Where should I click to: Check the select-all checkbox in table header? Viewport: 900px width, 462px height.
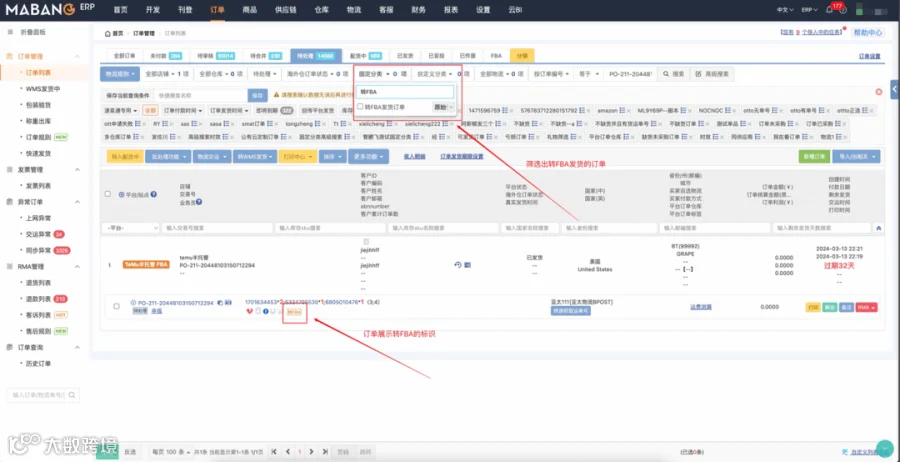tap(107, 194)
